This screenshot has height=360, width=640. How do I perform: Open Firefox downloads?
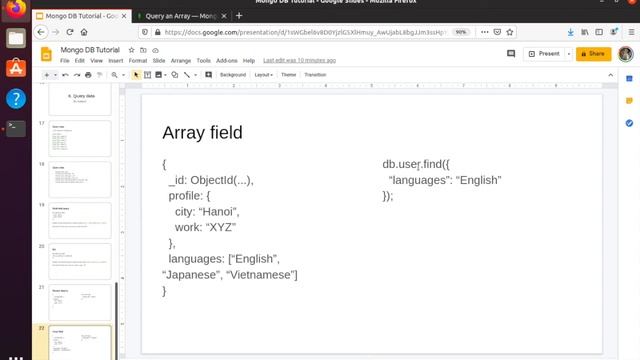coord(571,32)
